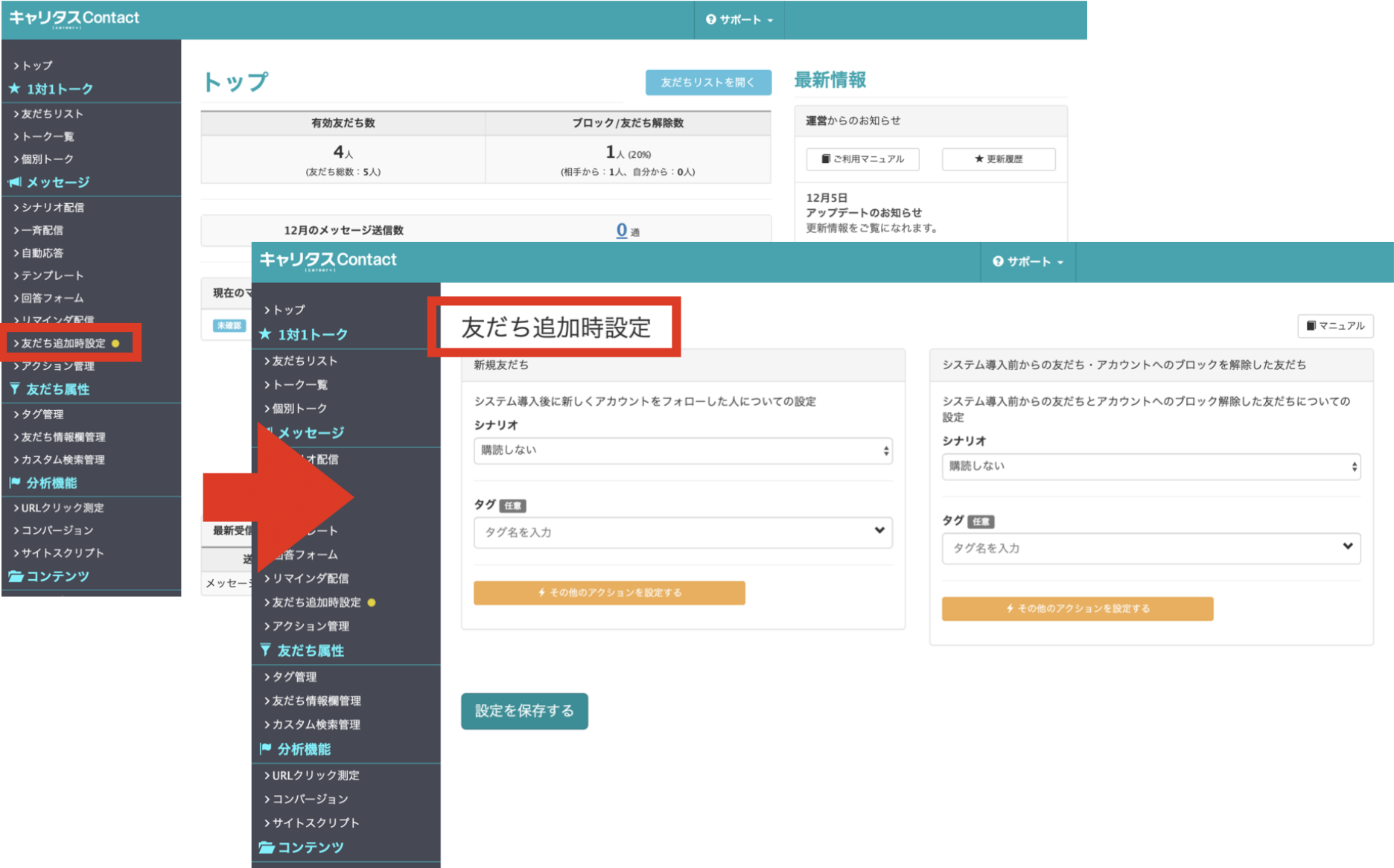This screenshot has width=1394, height=868.
Task: Click flag icon beside 分析機能 in front sidebar
Action: [265, 748]
